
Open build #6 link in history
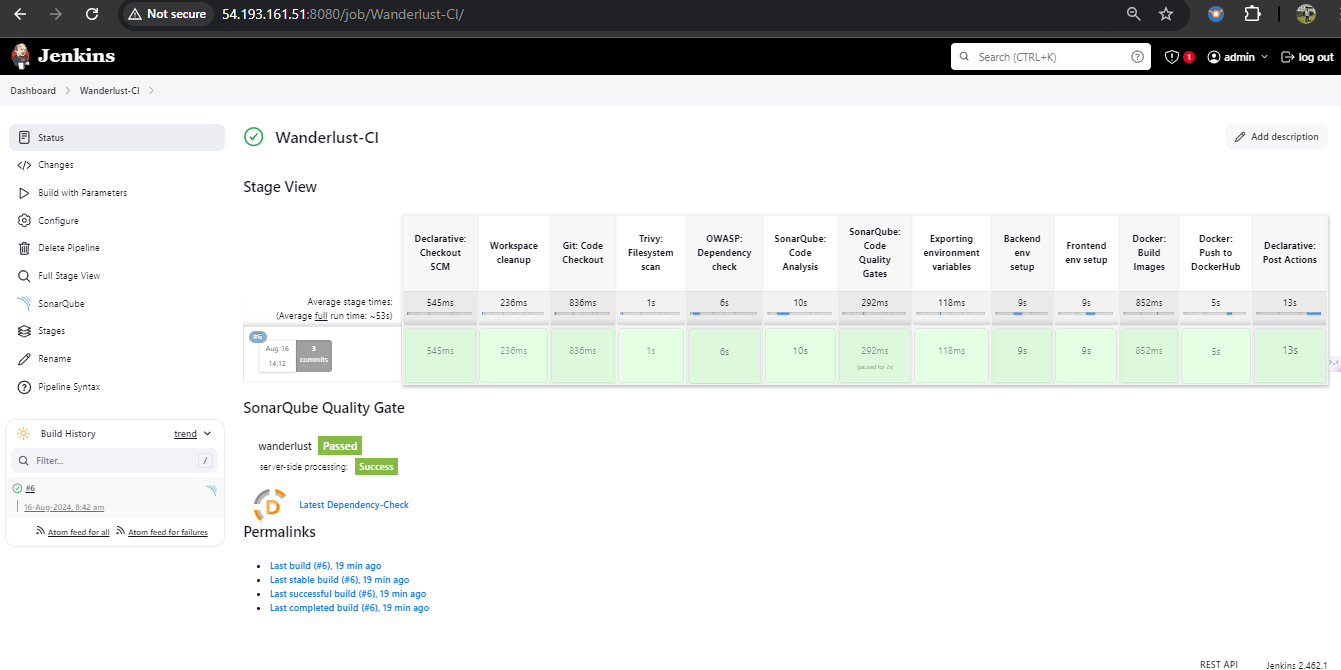(x=31, y=488)
